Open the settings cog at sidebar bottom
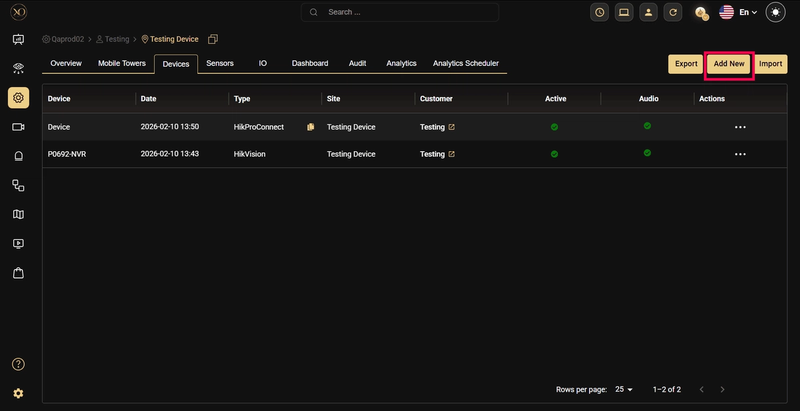Image resolution: width=800 pixels, height=411 pixels. point(18,393)
